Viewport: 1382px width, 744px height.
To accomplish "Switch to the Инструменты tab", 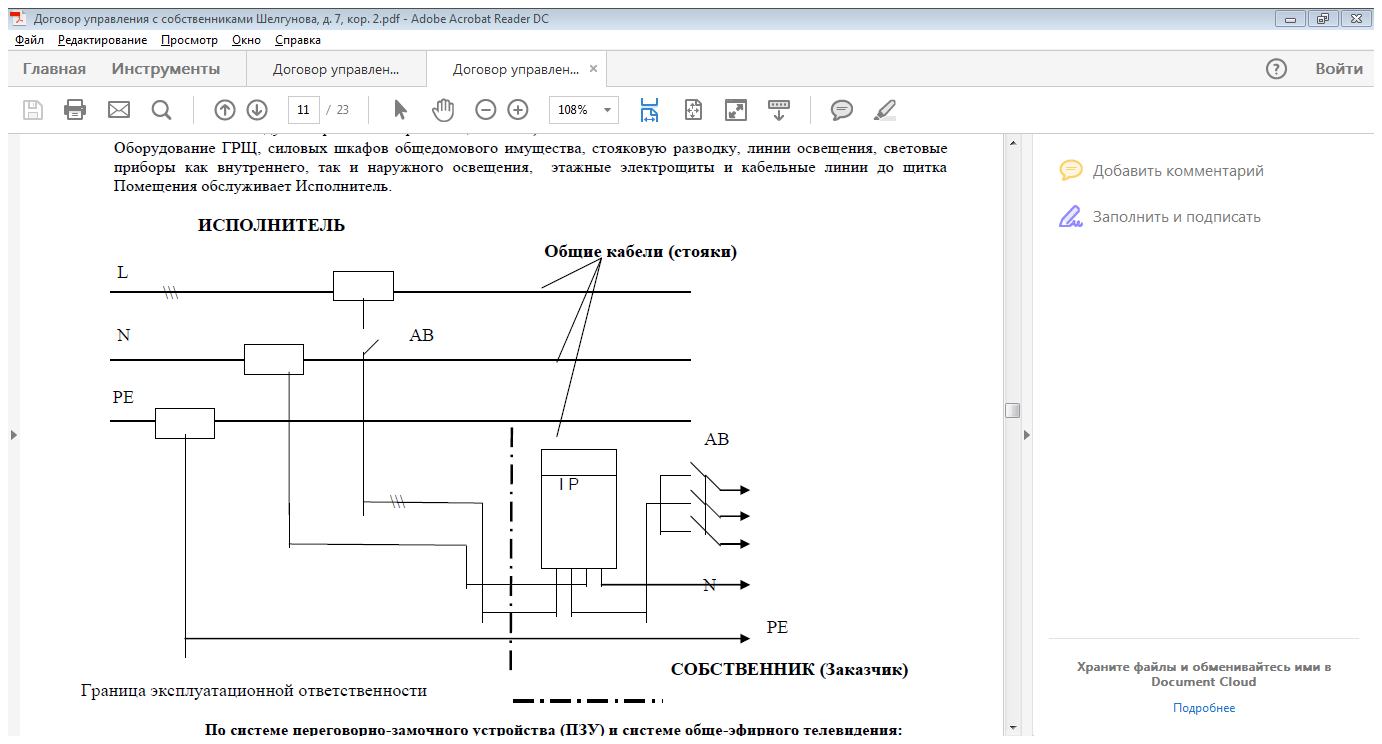I will [x=166, y=69].
